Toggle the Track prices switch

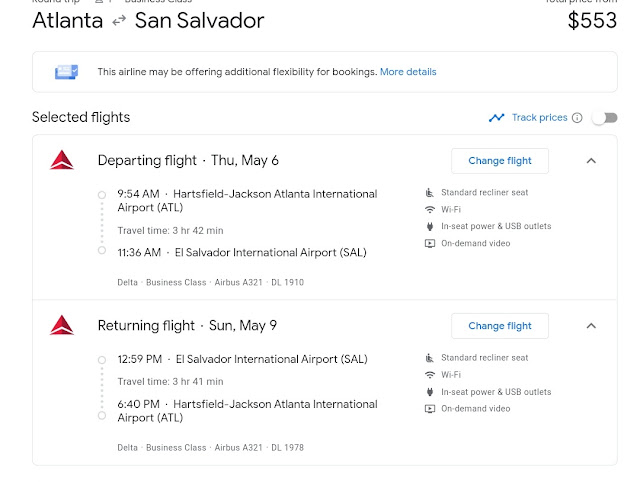(x=604, y=118)
